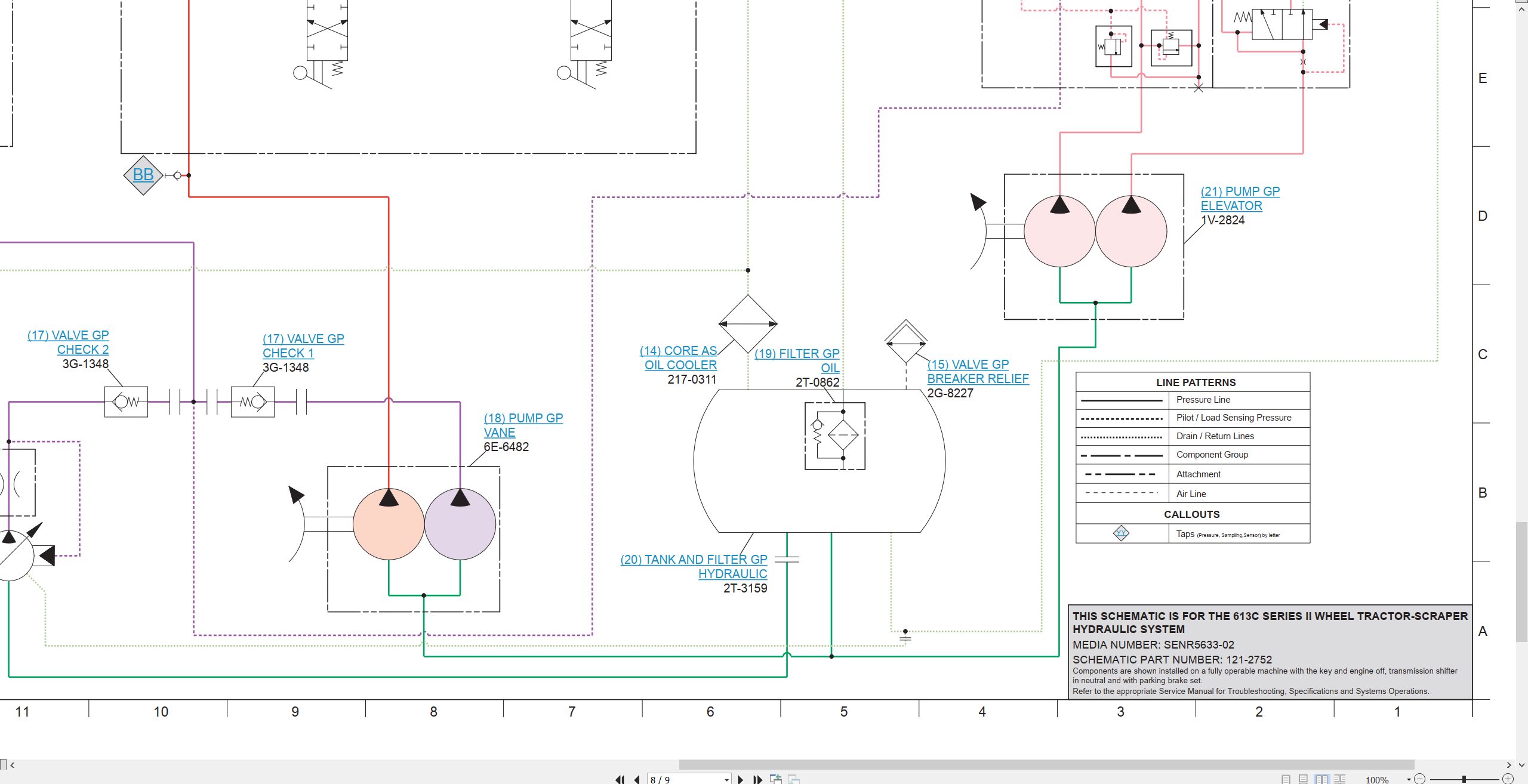
Task: Click SCHEMATIC PART NUMBER: 121-2752 text
Action: click(1172, 660)
